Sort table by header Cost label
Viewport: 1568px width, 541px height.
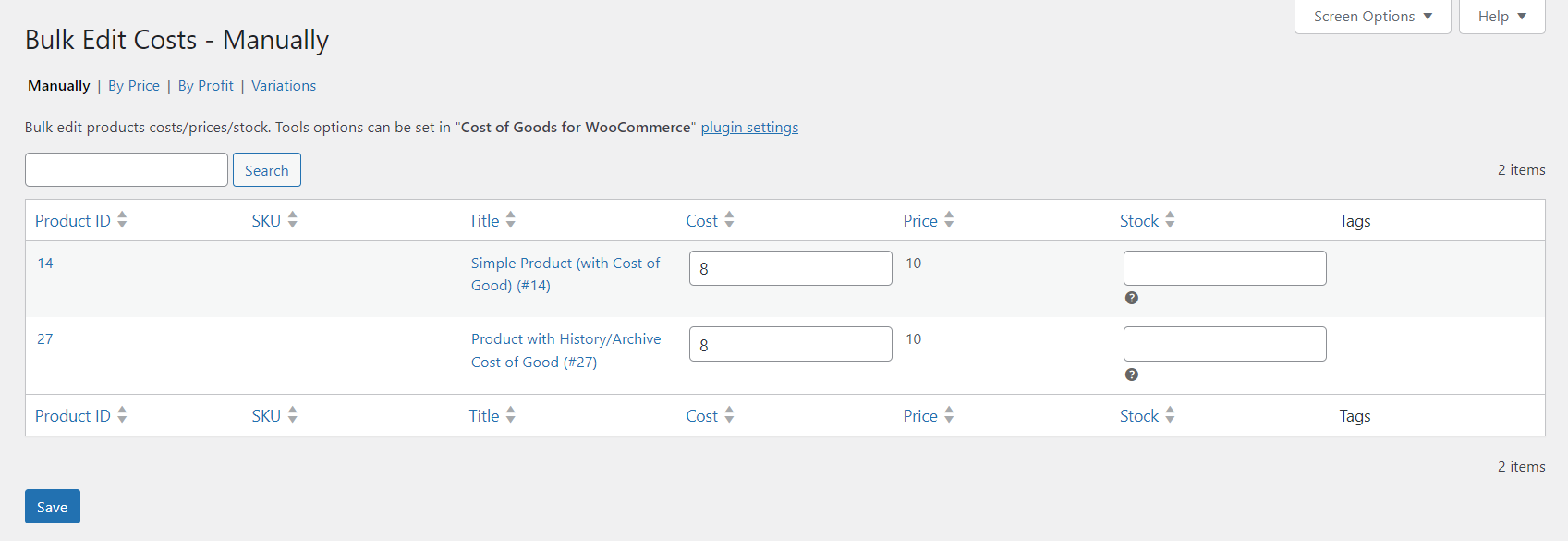702,221
